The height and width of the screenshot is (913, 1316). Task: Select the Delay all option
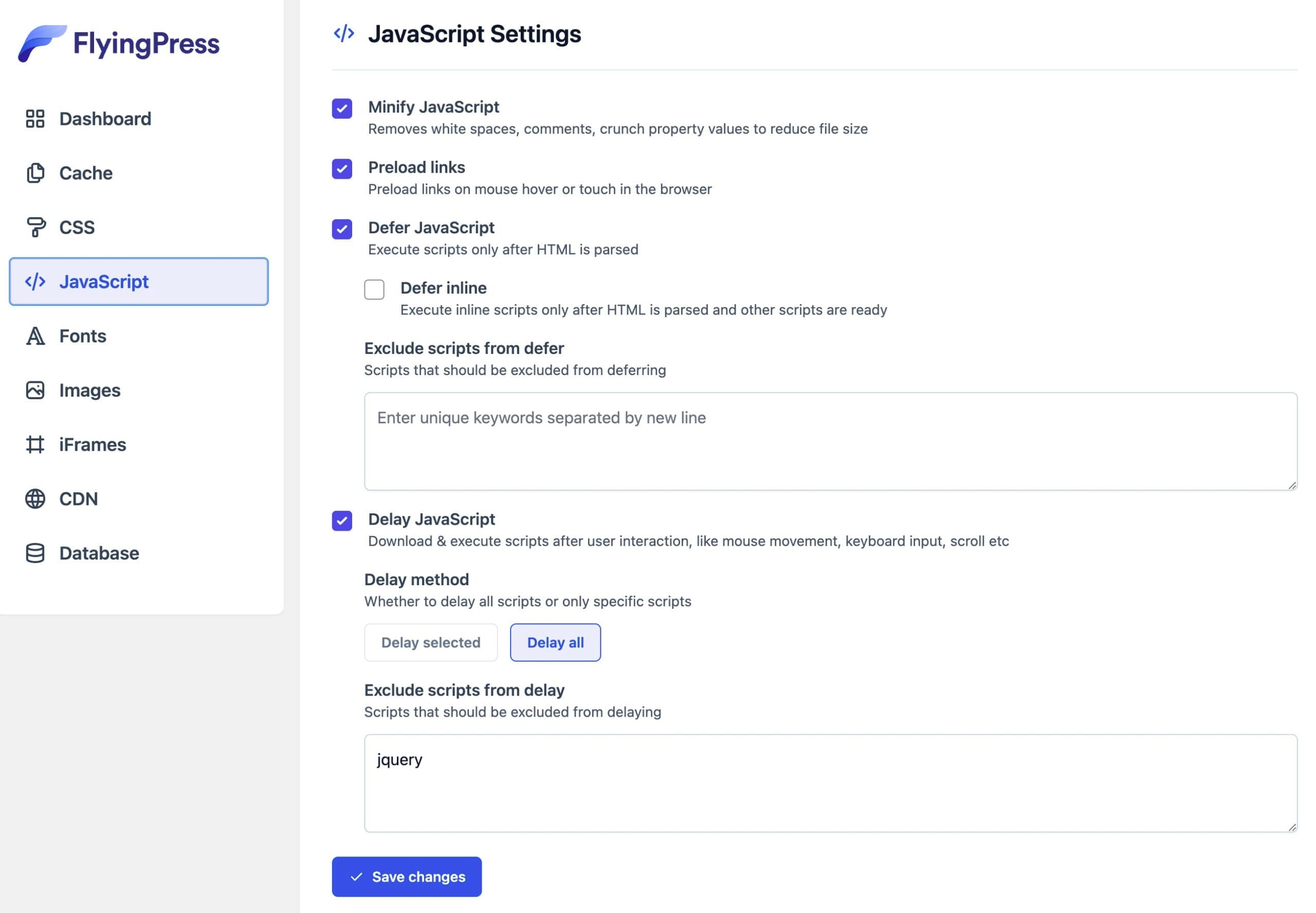[x=555, y=642]
